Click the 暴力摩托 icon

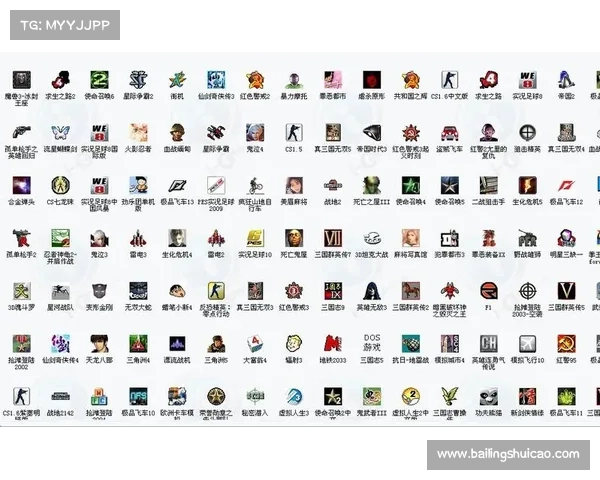[x=294, y=80]
